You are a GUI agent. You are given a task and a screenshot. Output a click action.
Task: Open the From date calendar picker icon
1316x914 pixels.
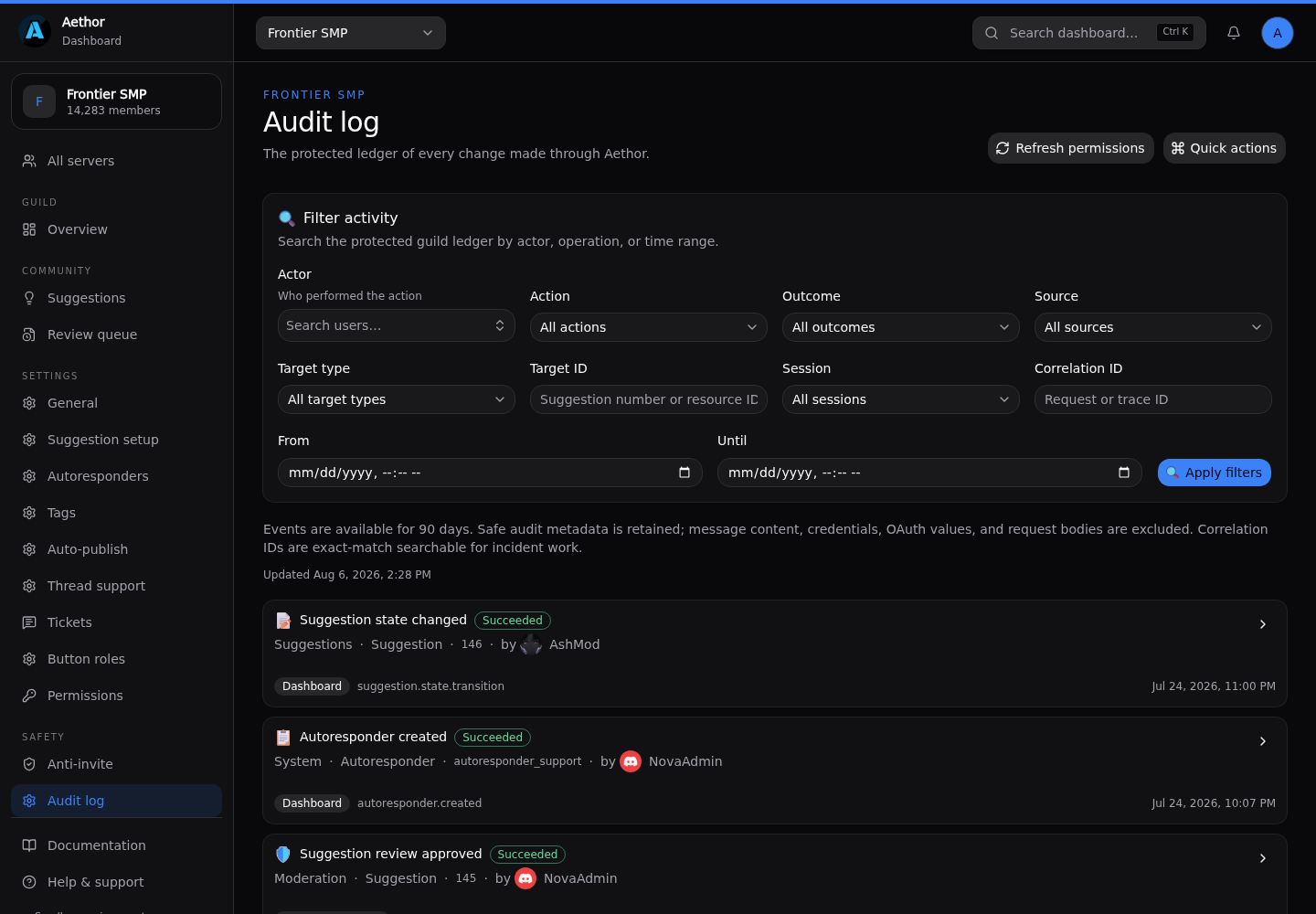685,473
